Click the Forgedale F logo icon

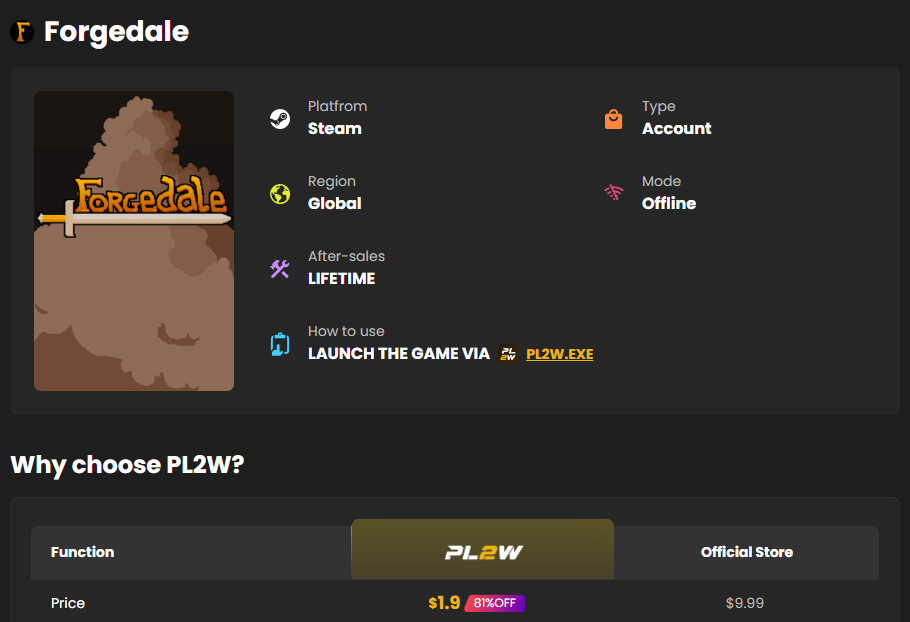[x=22, y=31]
